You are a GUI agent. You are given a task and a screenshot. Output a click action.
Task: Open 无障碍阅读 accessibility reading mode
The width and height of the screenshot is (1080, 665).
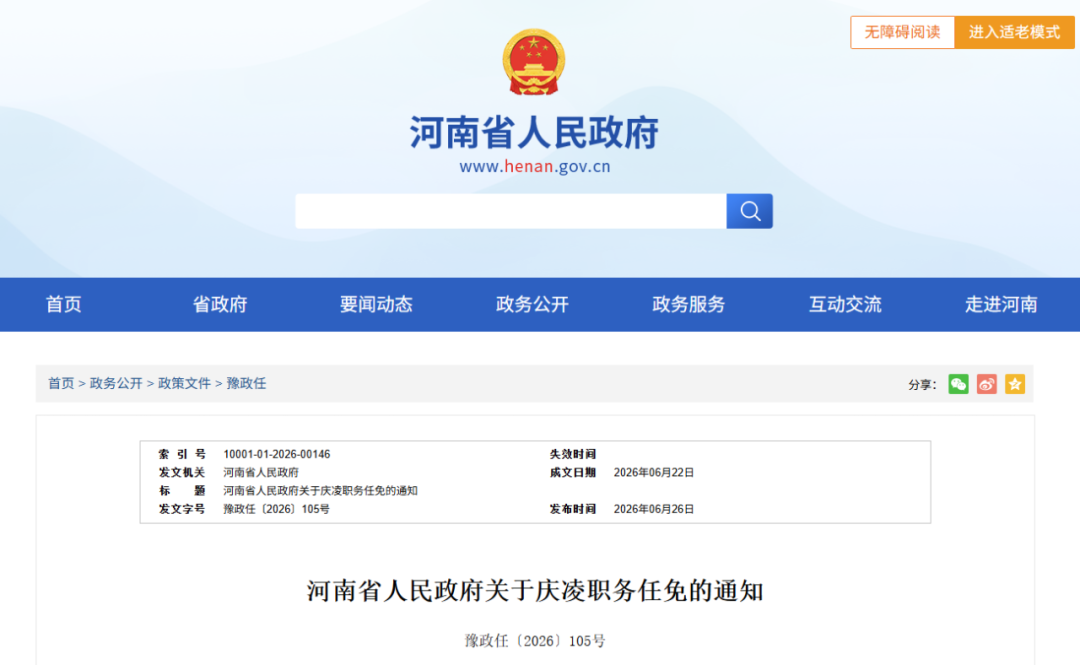[902, 32]
